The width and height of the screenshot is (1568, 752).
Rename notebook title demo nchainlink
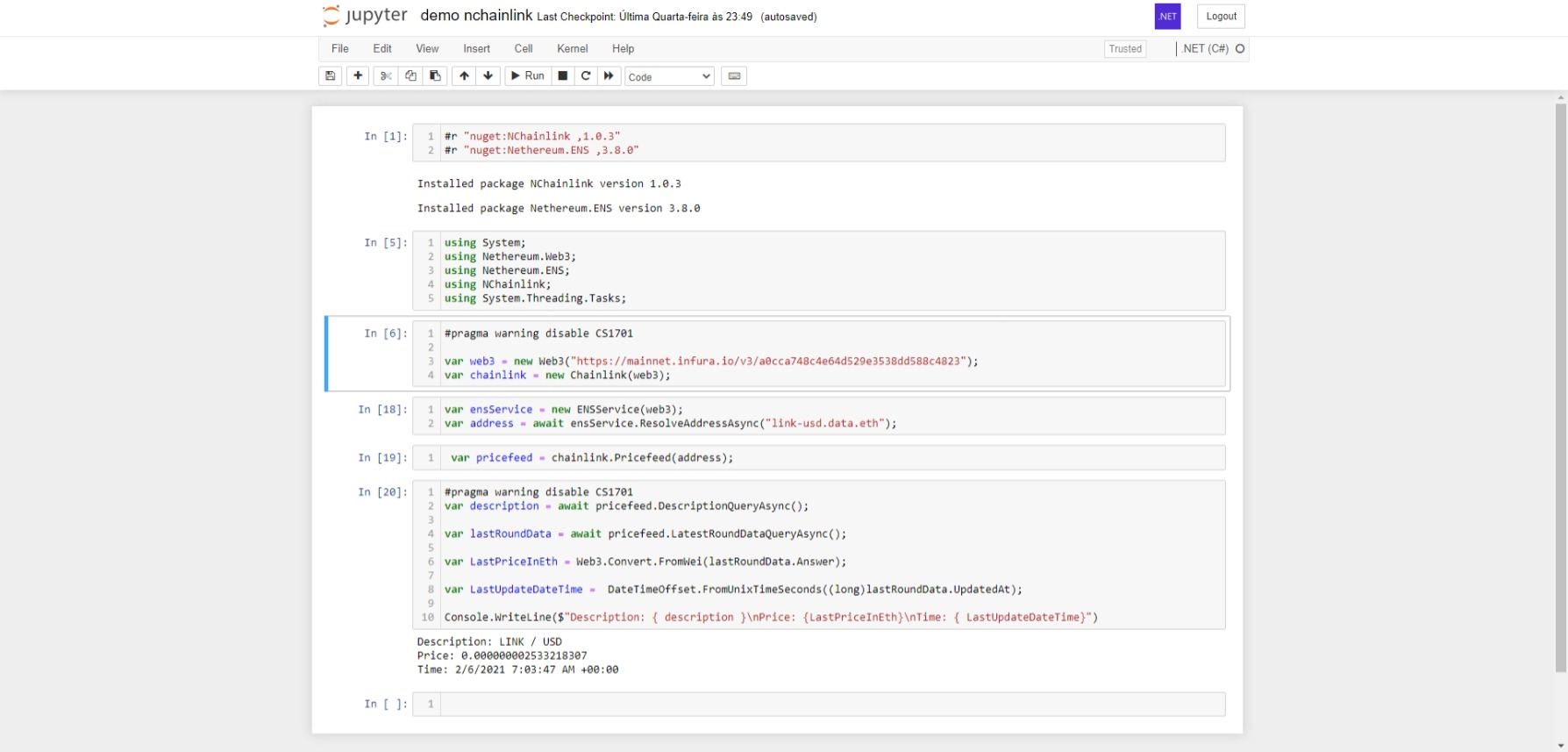pos(476,16)
